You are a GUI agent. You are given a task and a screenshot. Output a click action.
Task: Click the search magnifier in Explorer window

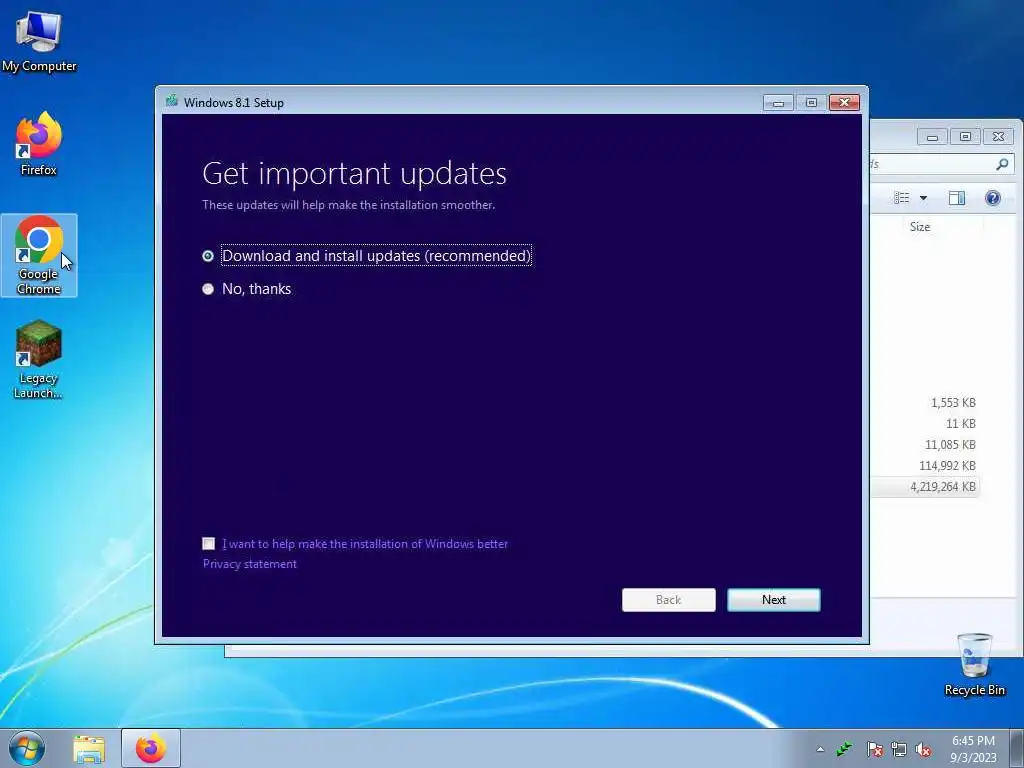[x=1002, y=164]
